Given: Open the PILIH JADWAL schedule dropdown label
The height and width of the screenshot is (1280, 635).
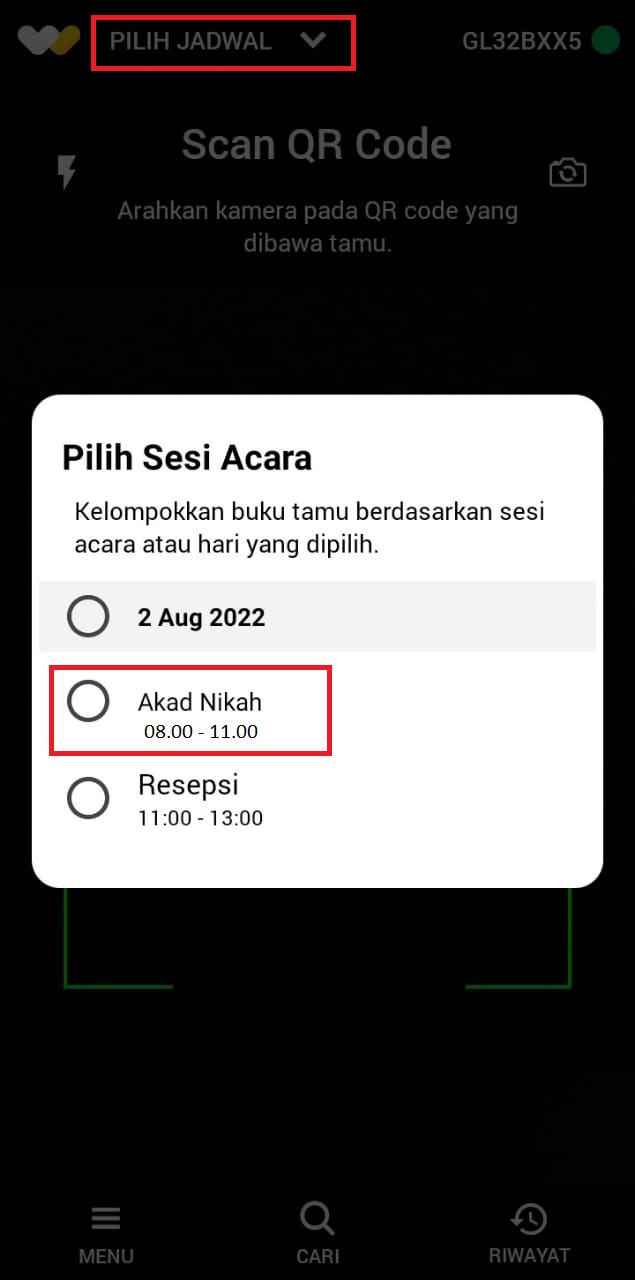Looking at the screenshot, I should pyautogui.click(x=190, y=42).
